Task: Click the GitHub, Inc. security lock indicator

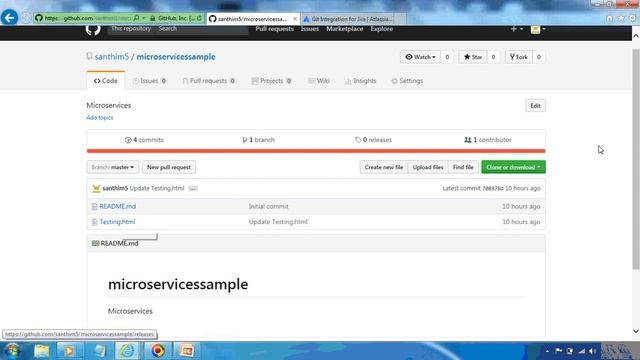Action: [172, 18]
